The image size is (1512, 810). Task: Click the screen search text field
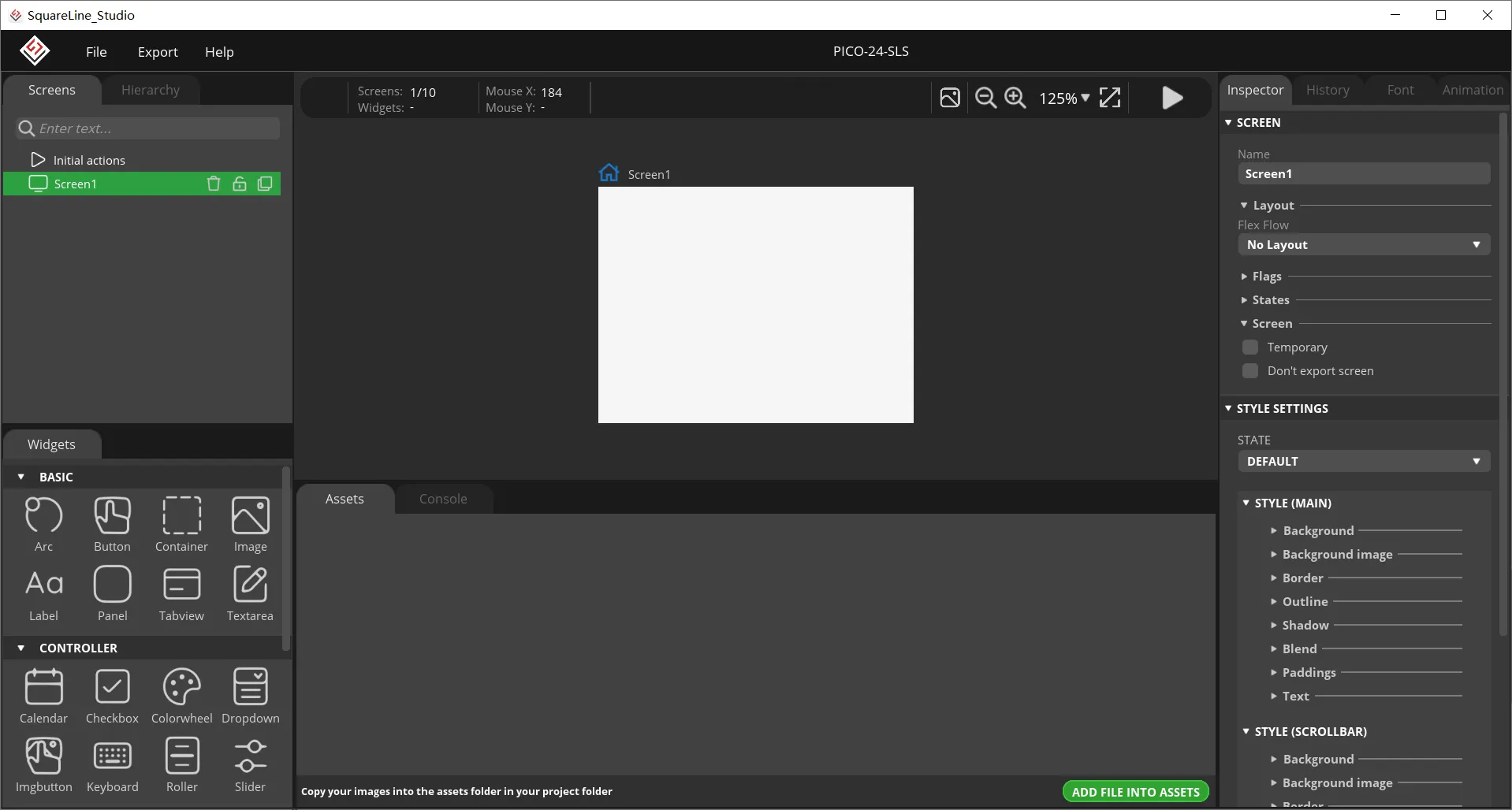click(x=156, y=128)
